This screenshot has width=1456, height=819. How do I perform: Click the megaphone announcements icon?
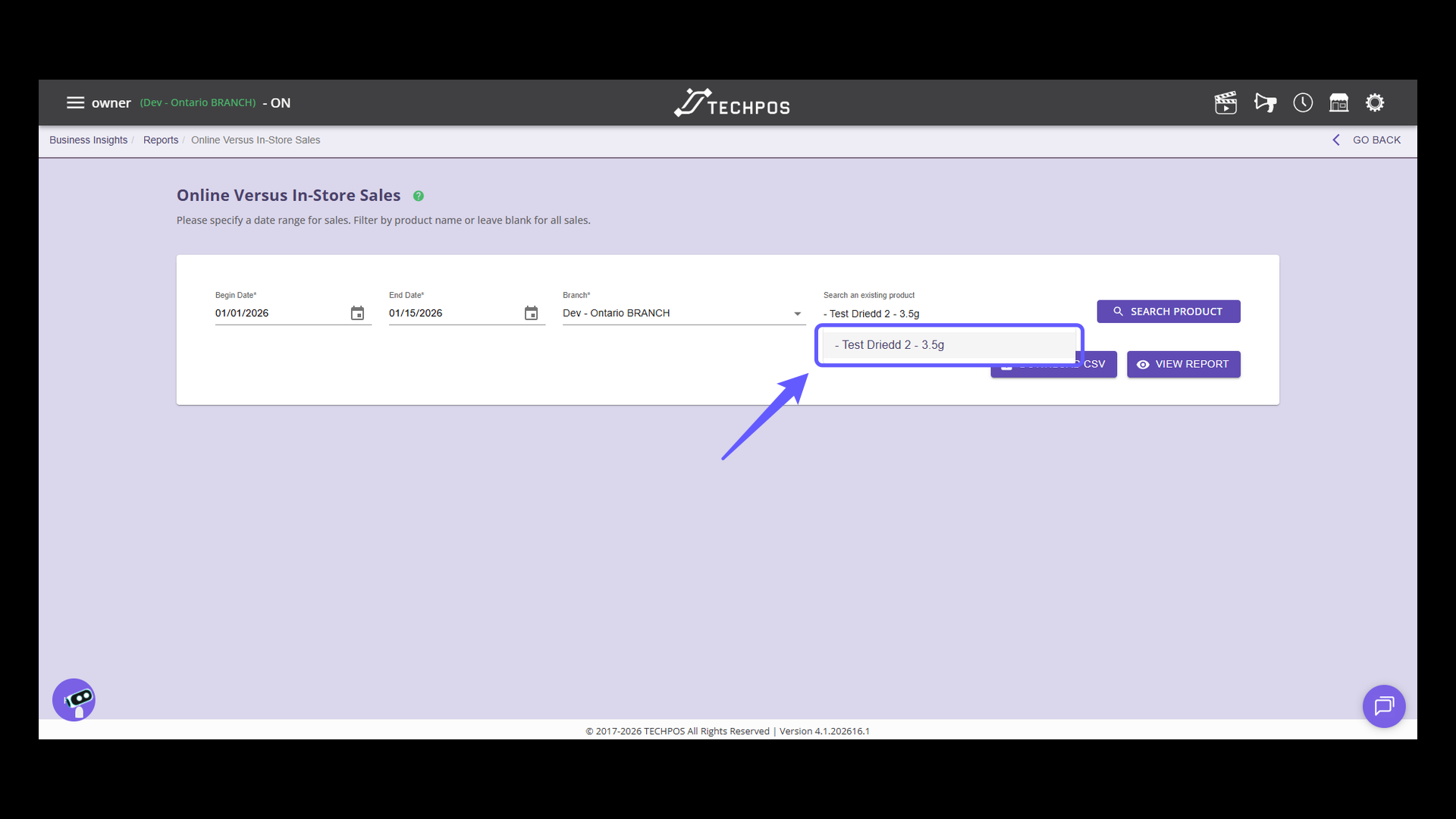[x=1265, y=102]
